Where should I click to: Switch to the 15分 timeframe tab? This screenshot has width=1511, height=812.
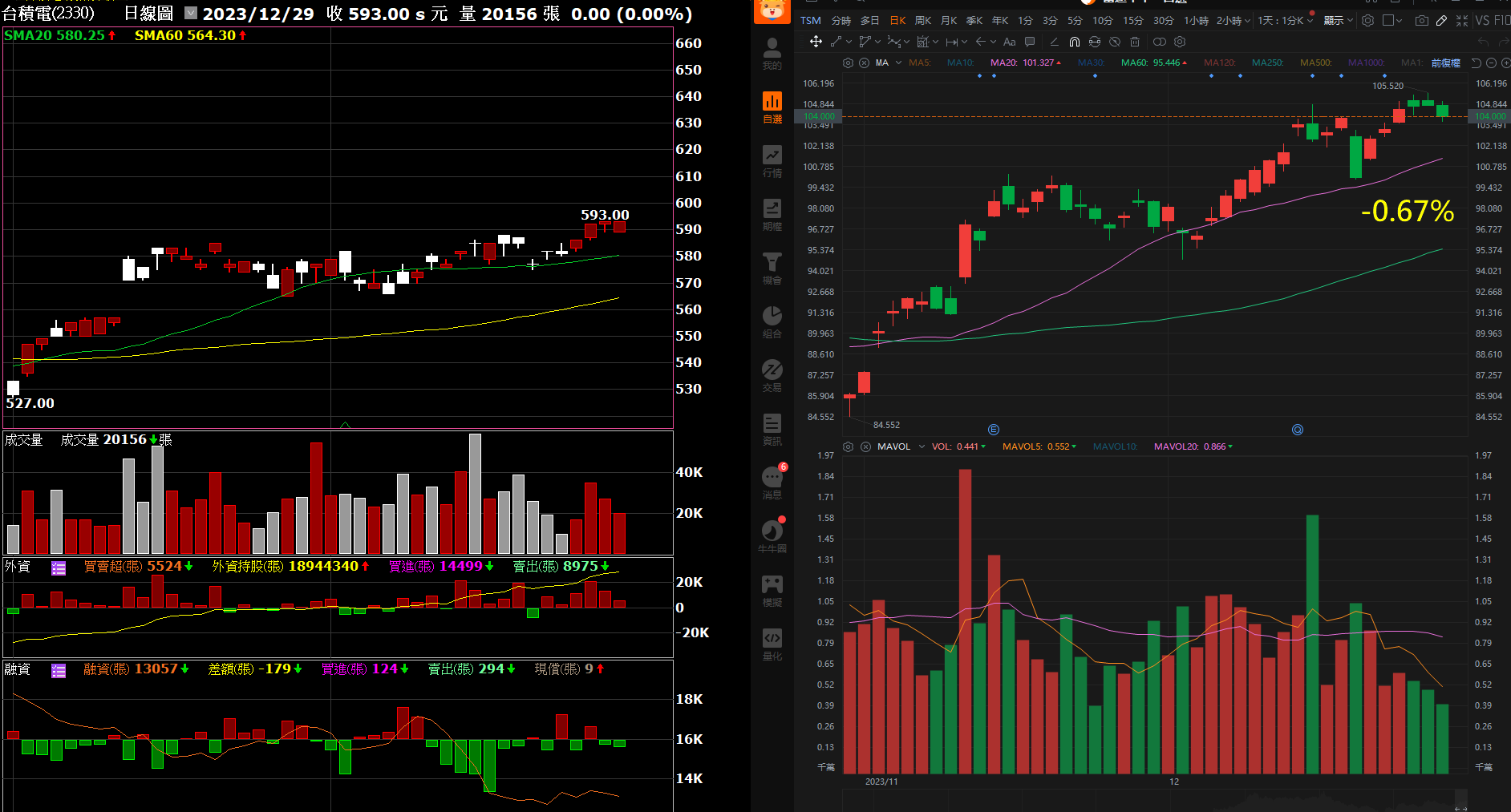[x=1133, y=21]
